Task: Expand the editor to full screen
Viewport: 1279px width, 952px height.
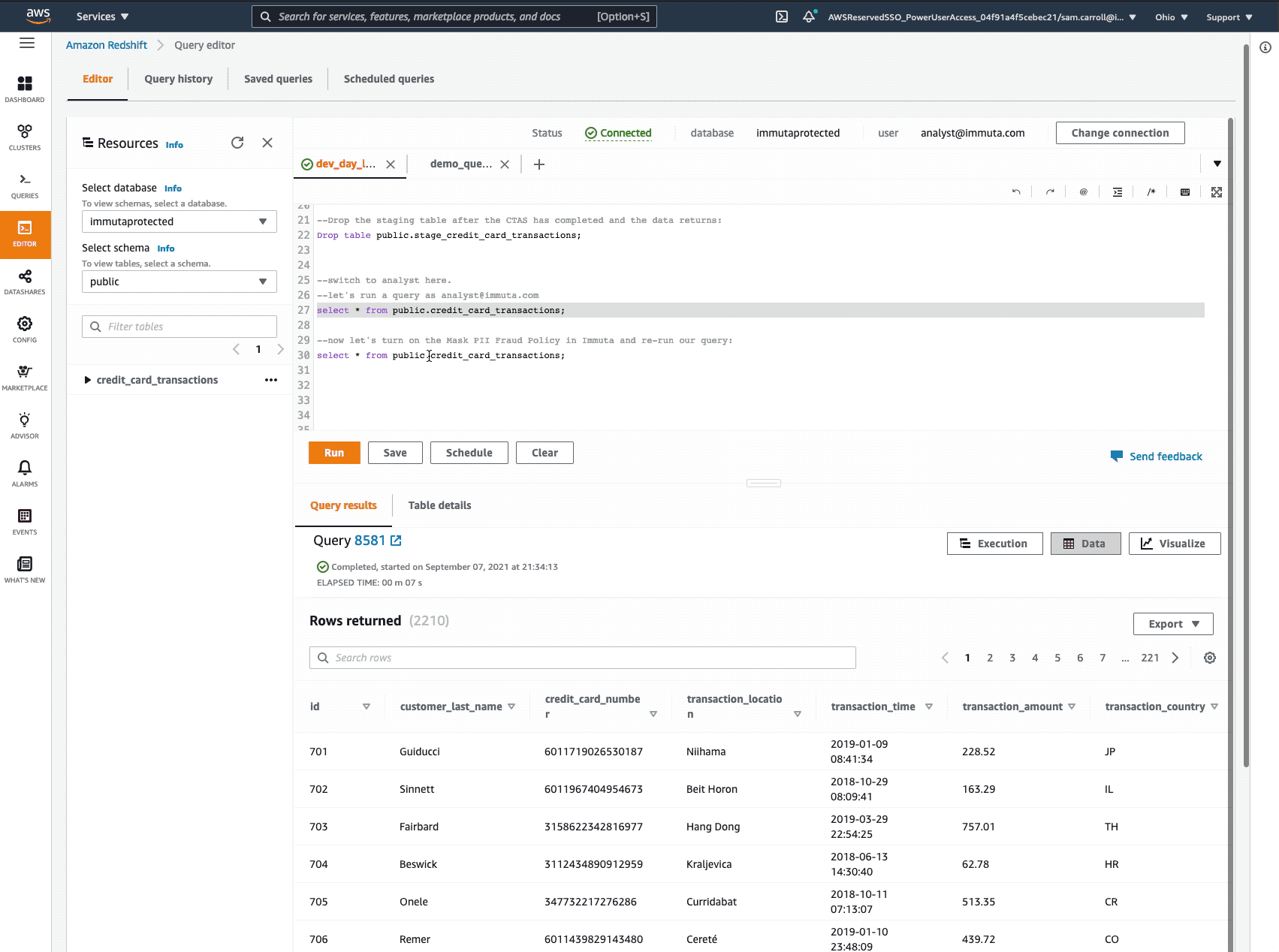Action: point(1217,192)
